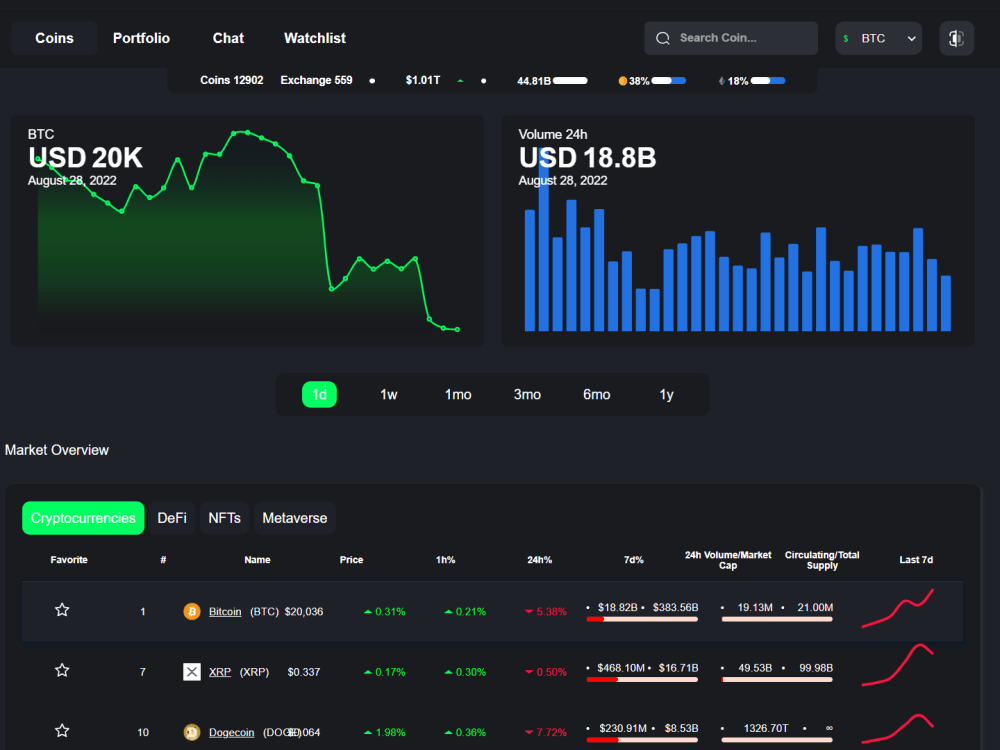Open the XRP coin link
This screenshot has width=1000, height=750.
tap(220, 672)
